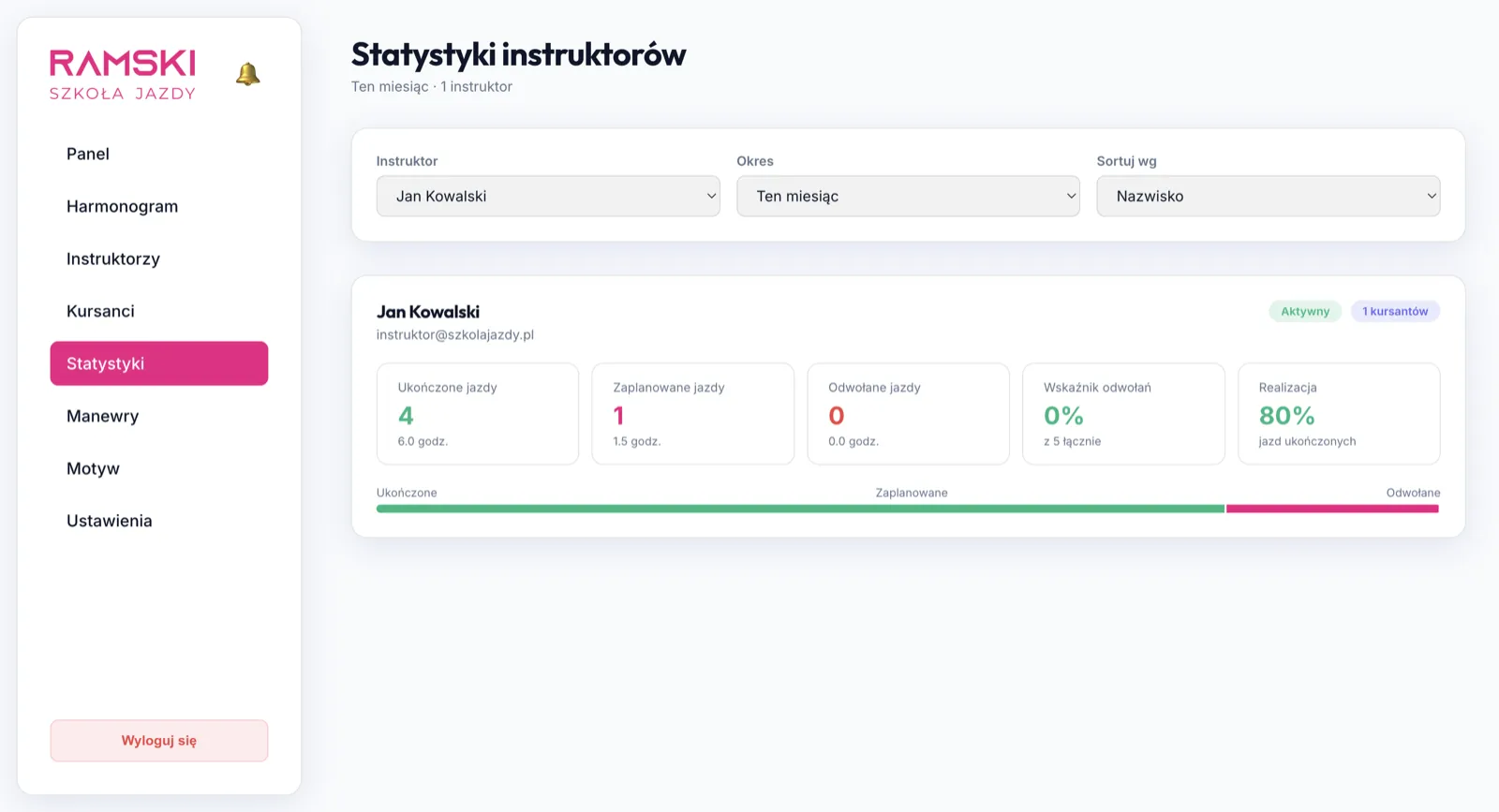This screenshot has height=812, width=1499.
Task: Click the Aktywny status badge
Action: (1305, 311)
